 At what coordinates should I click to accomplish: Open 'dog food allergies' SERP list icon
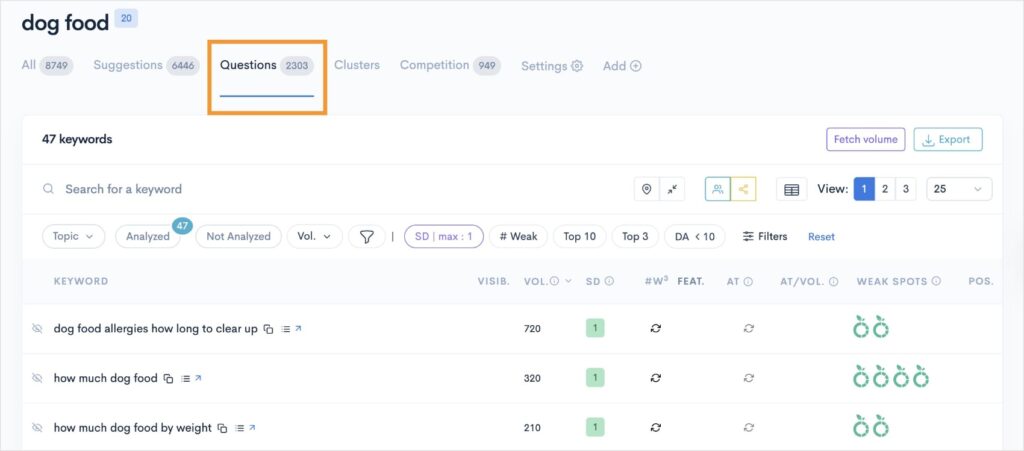tap(285, 329)
